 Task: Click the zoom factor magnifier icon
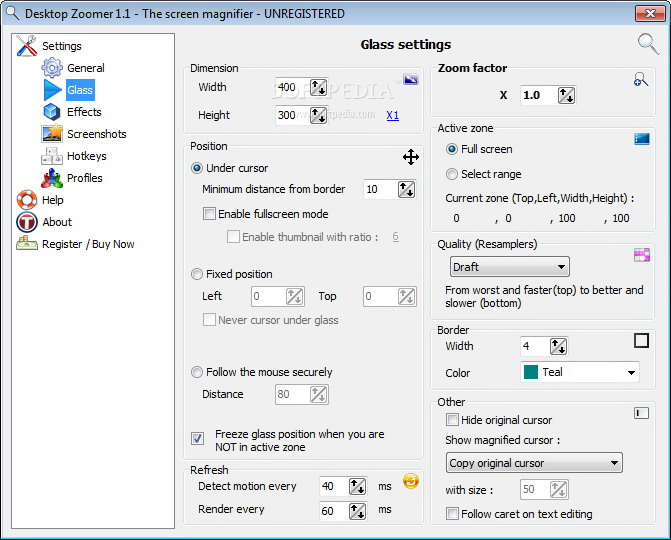point(641,80)
